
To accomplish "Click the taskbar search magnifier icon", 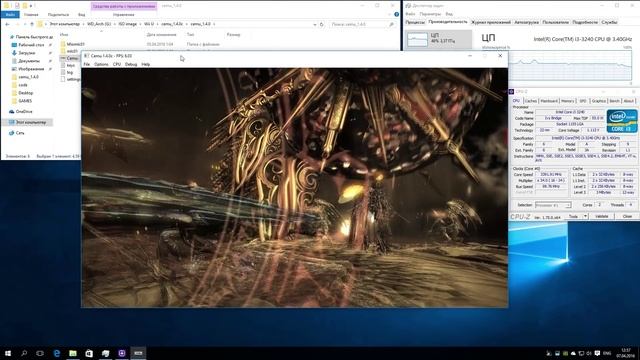I will [x=24, y=353].
